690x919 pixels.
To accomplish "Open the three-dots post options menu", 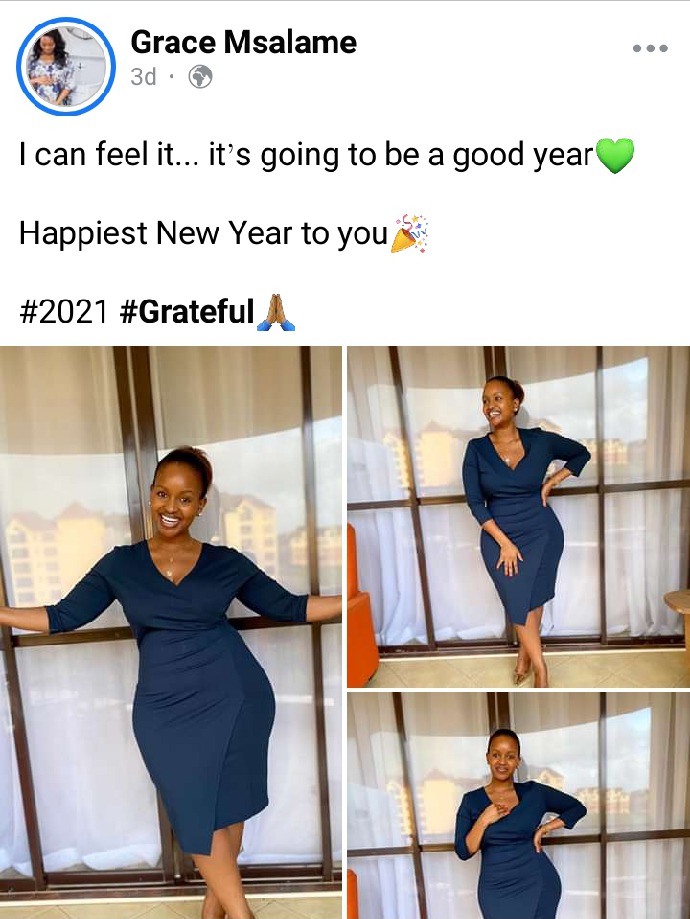I will click(x=650, y=48).
